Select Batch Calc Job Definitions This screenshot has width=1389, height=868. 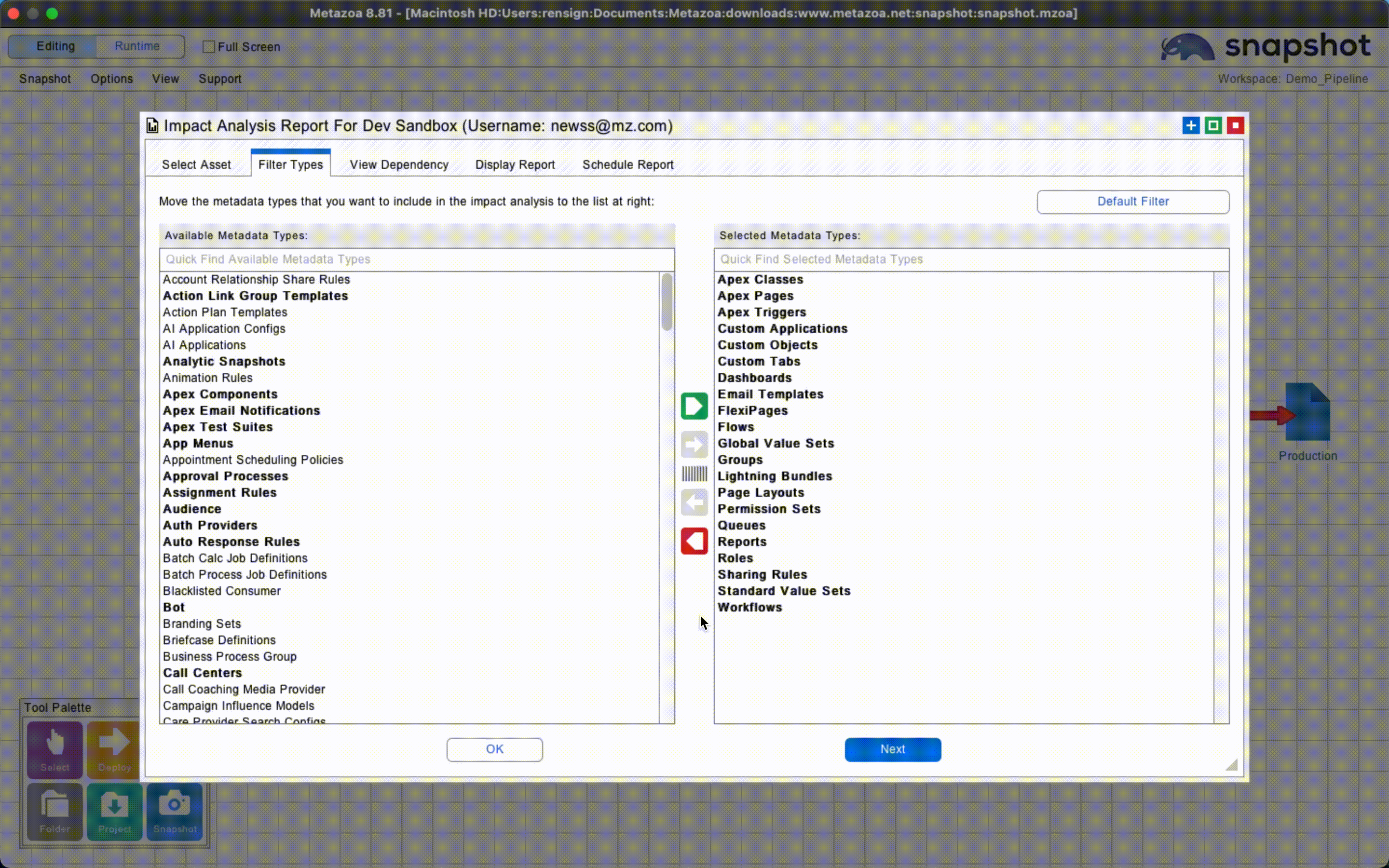coord(410,558)
